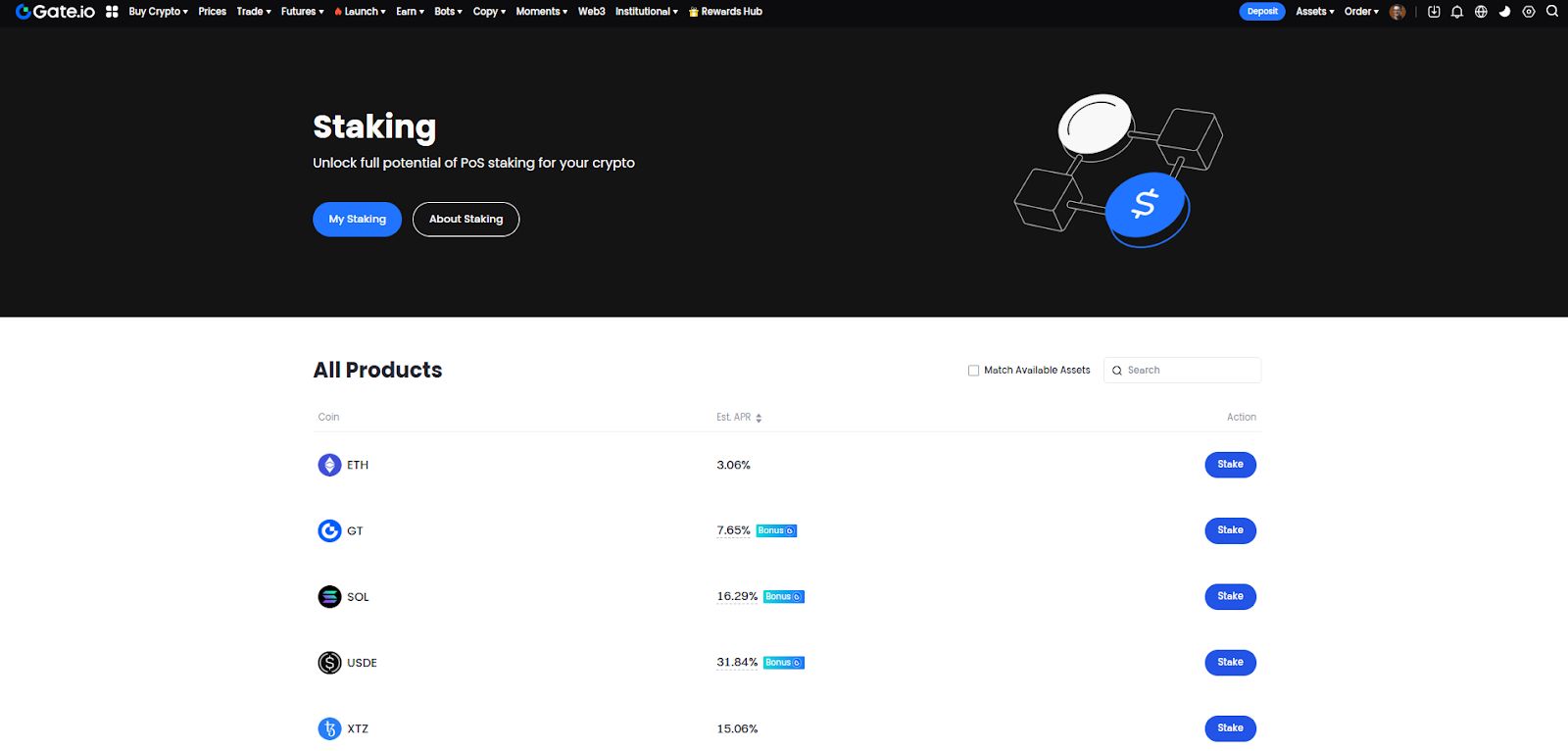The image size is (1568, 751).
Task: Click the user profile avatar
Action: tap(1397, 12)
